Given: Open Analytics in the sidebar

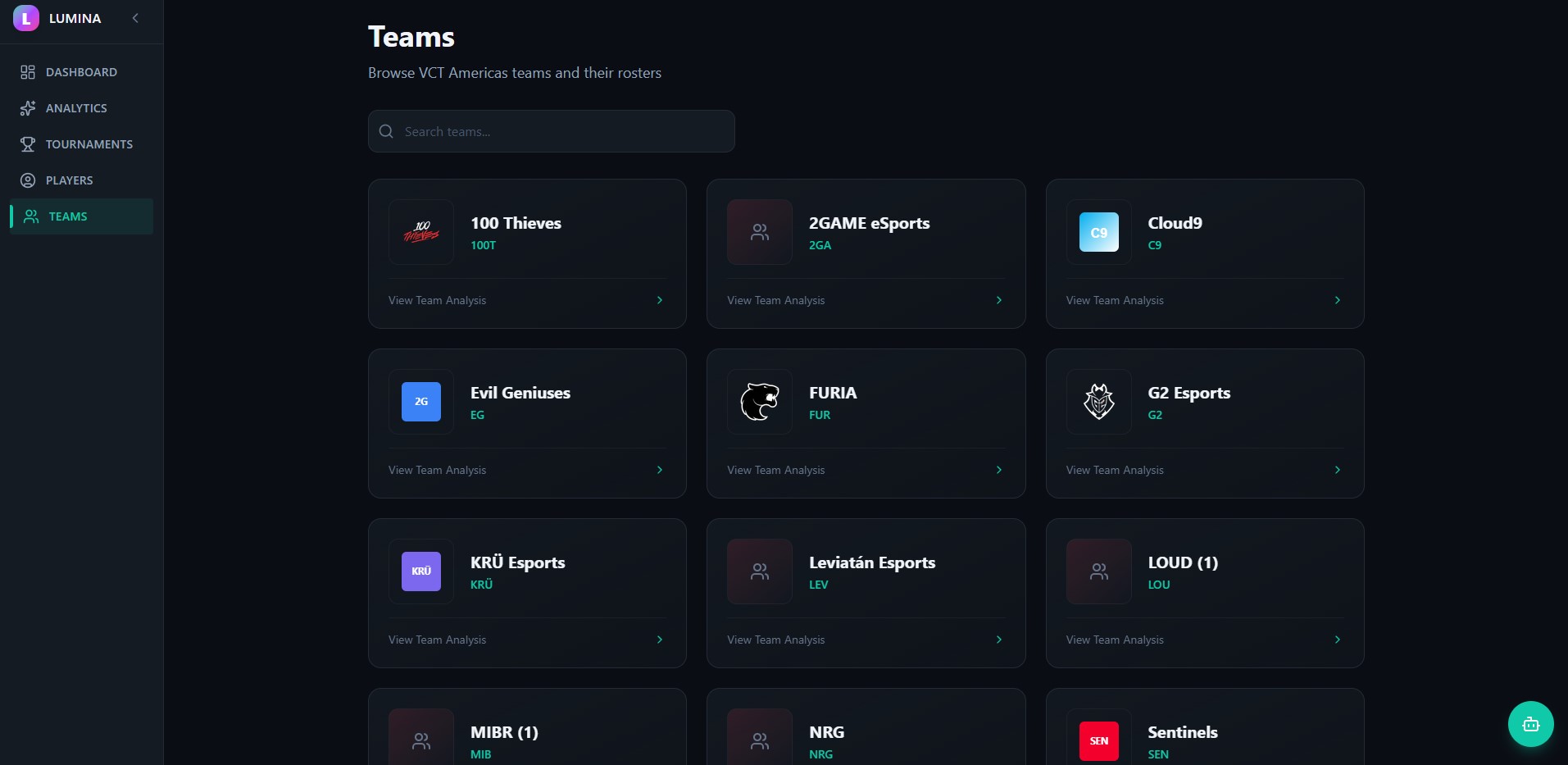Looking at the screenshot, I should tap(81, 108).
